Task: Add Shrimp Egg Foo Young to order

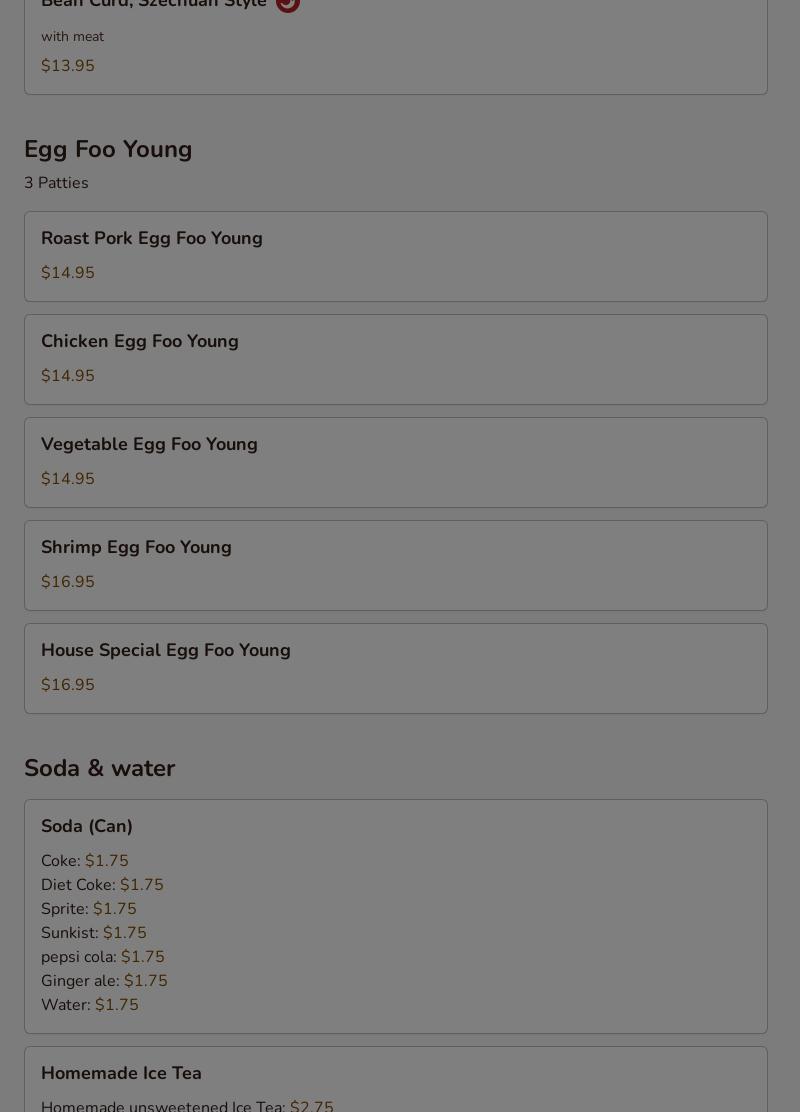Action: pyautogui.click(x=136, y=548)
